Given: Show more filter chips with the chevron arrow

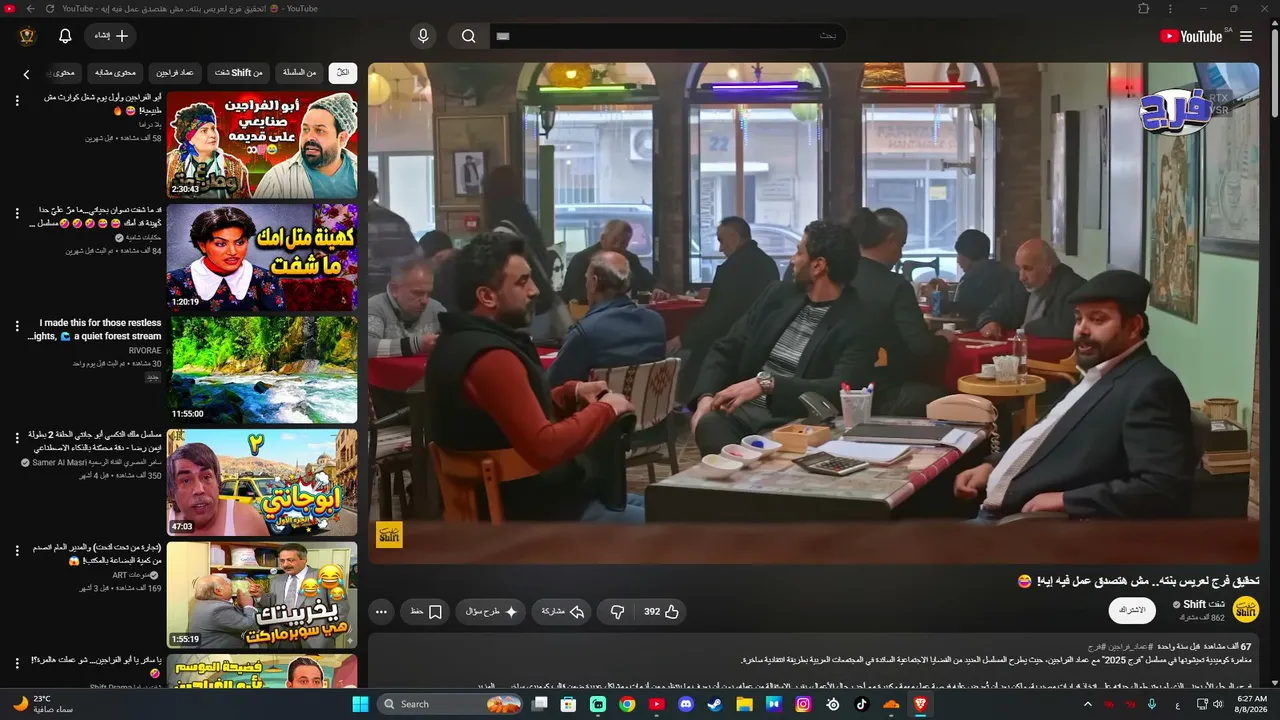Looking at the screenshot, I should pos(27,73).
